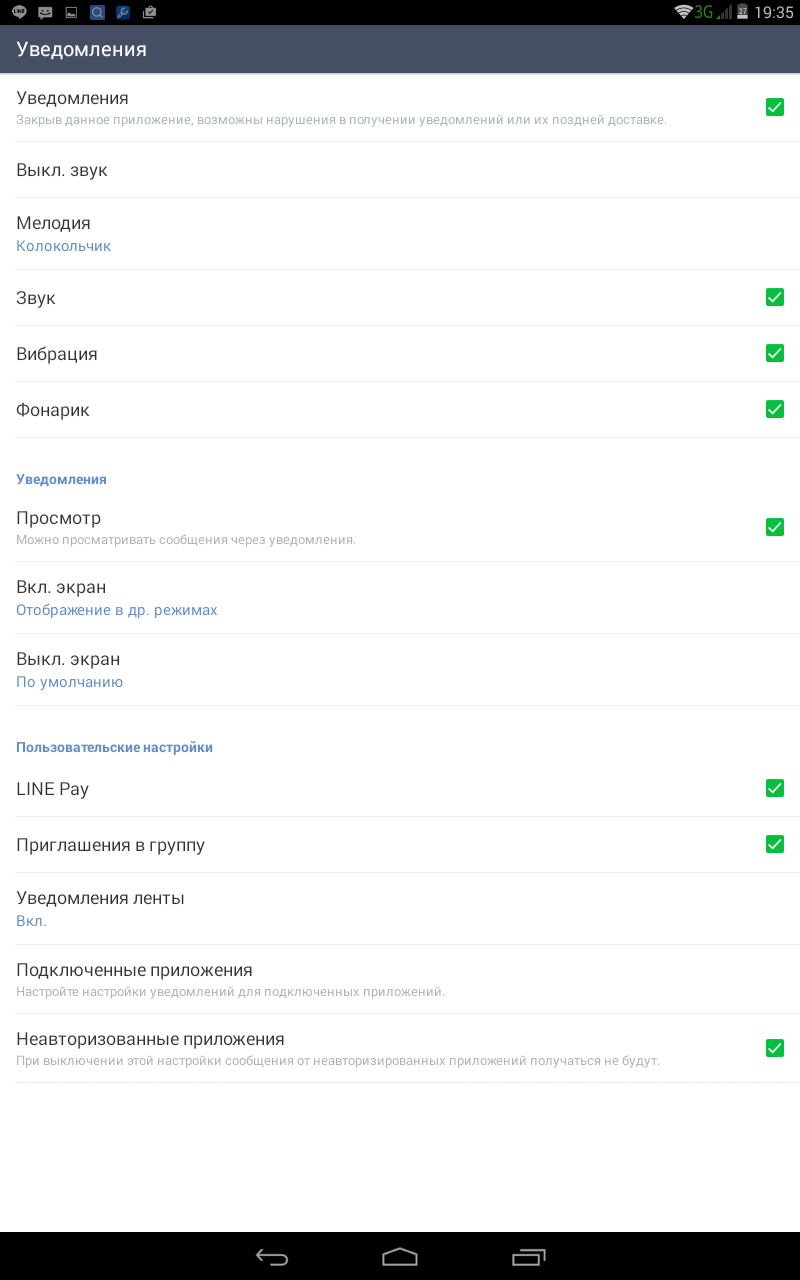Tap the Wi-Fi signal status icon
Viewport: 800px width, 1280px height.
pos(684,12)
